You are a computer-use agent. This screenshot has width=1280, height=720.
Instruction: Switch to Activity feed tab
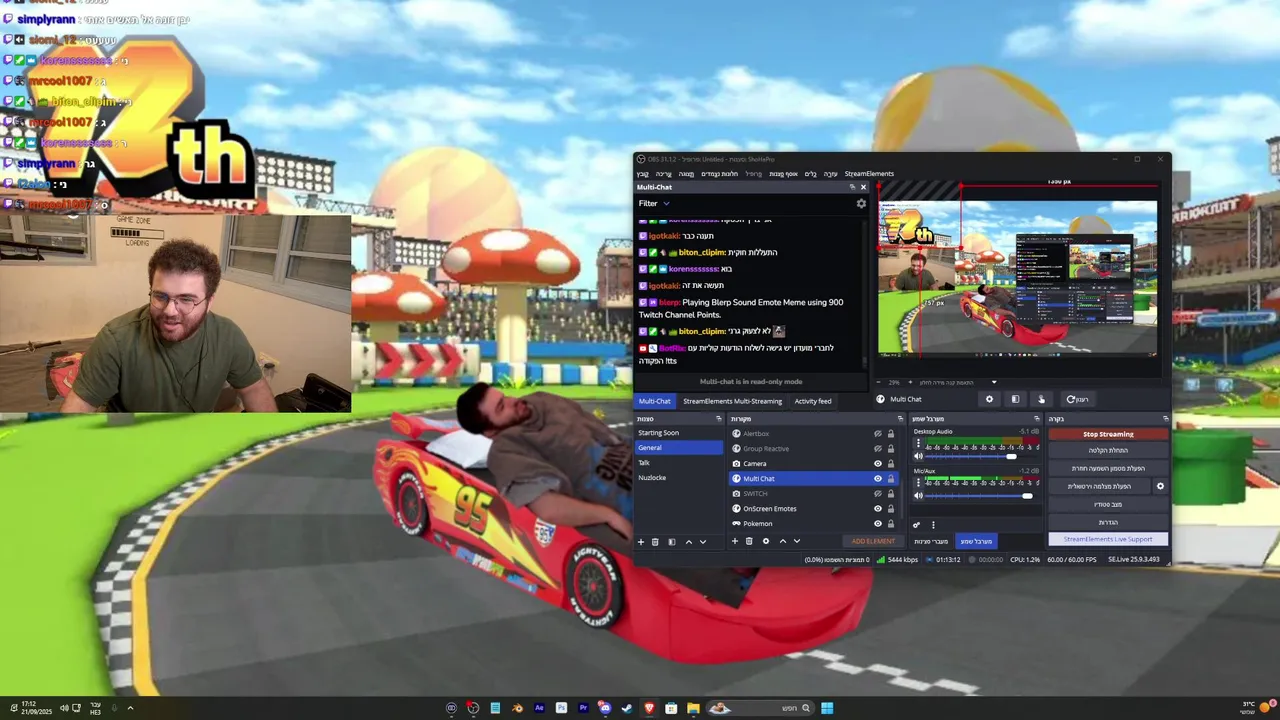[813, 401]
